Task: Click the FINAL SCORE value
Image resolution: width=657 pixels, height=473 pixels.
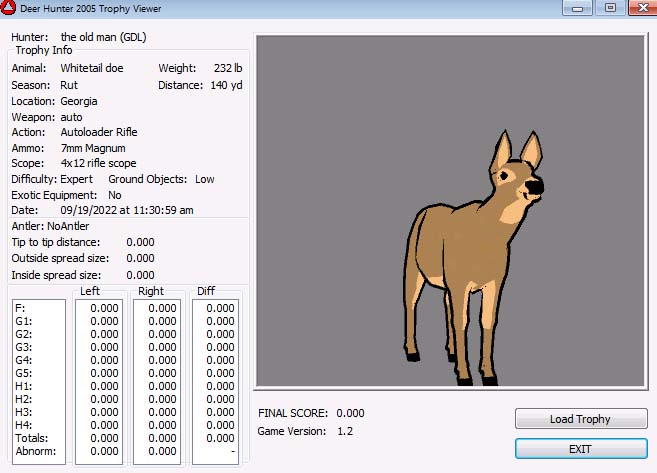Action: click(x=350, y=413)
